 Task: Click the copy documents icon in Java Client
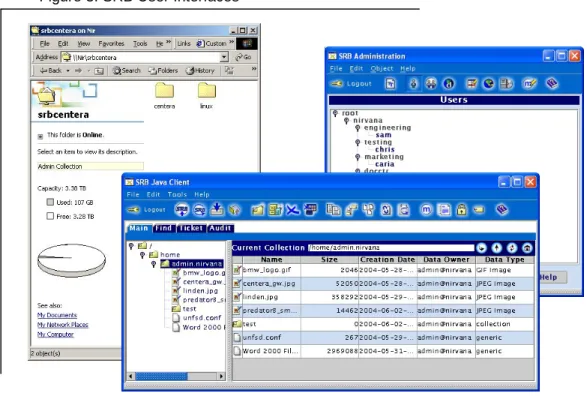click(333, 210)
